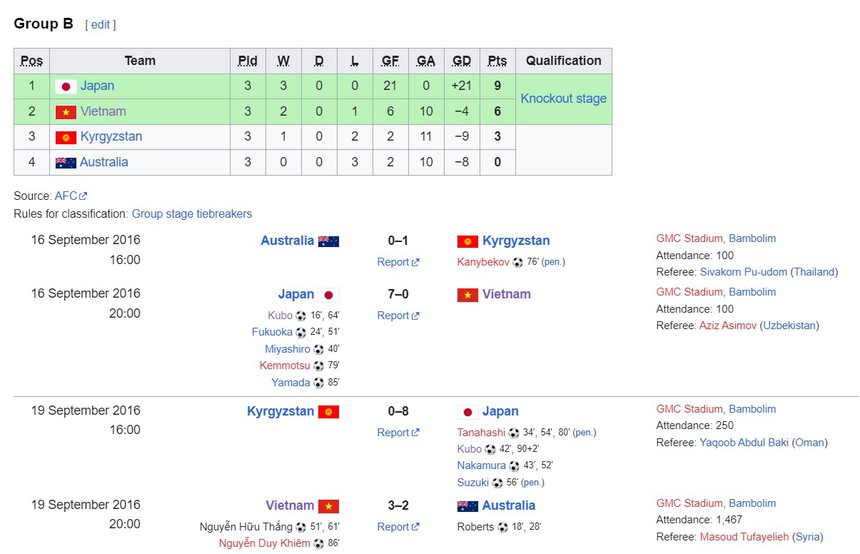Open referee Masoud Tufayelieh's page
This screenshot has width=860, height=554.
coord(743,537)
